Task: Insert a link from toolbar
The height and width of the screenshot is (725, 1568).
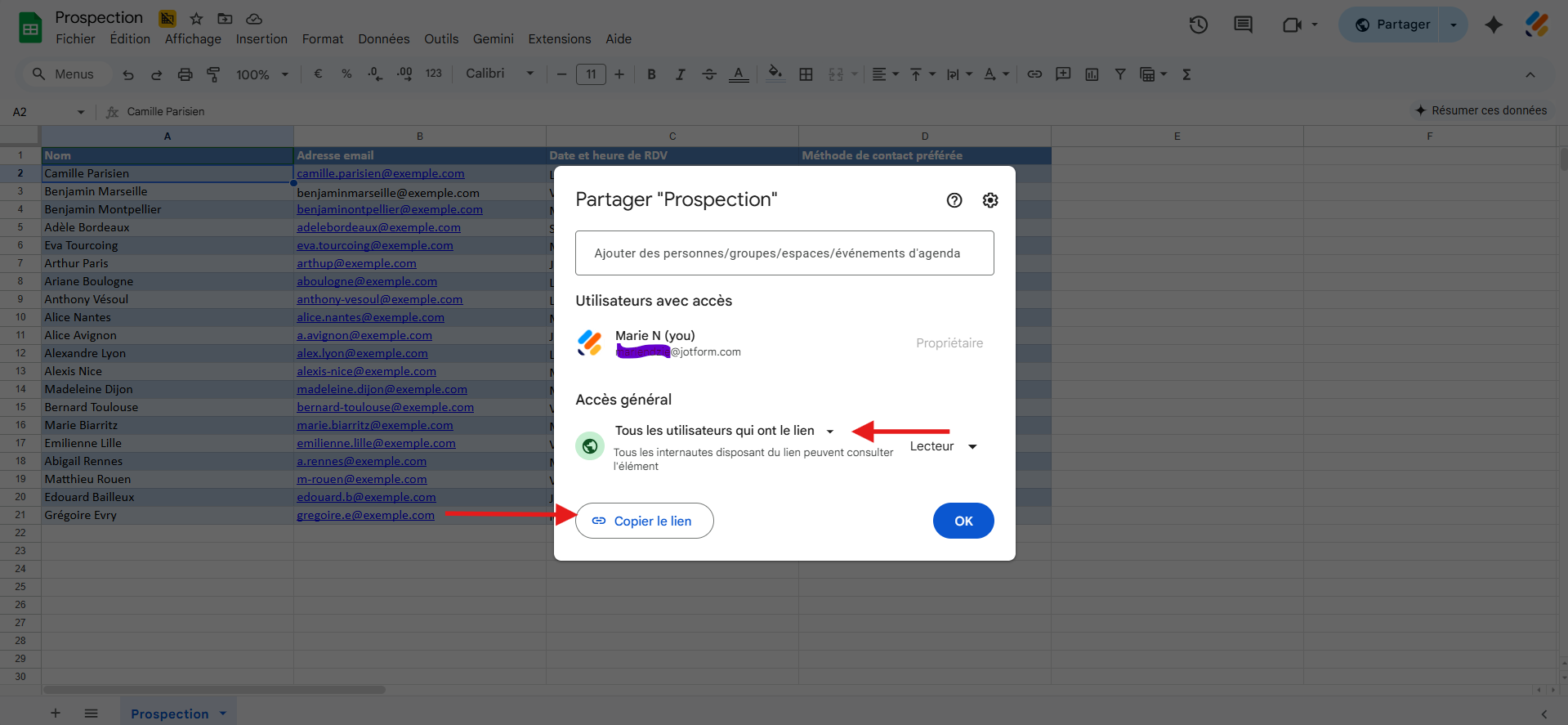Action: (1034, 74)
